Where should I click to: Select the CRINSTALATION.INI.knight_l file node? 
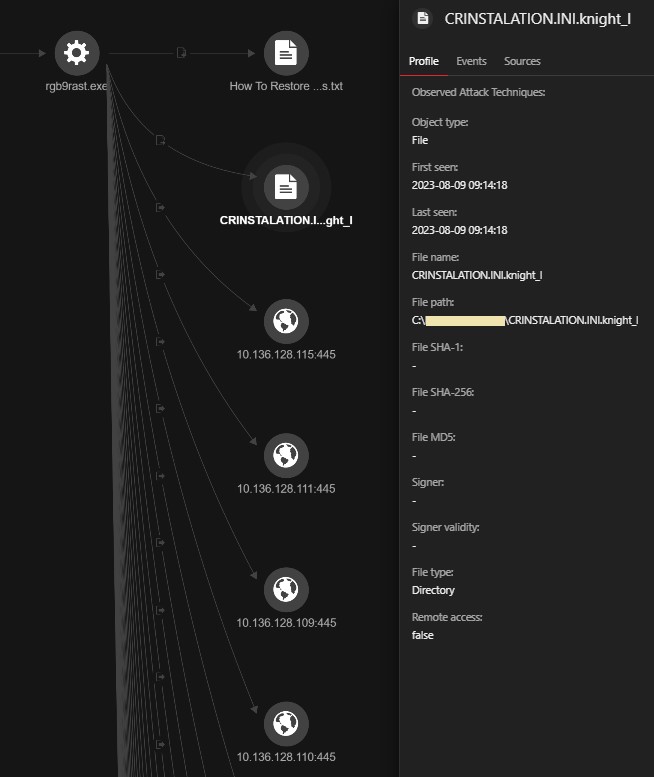pos(286,186)
